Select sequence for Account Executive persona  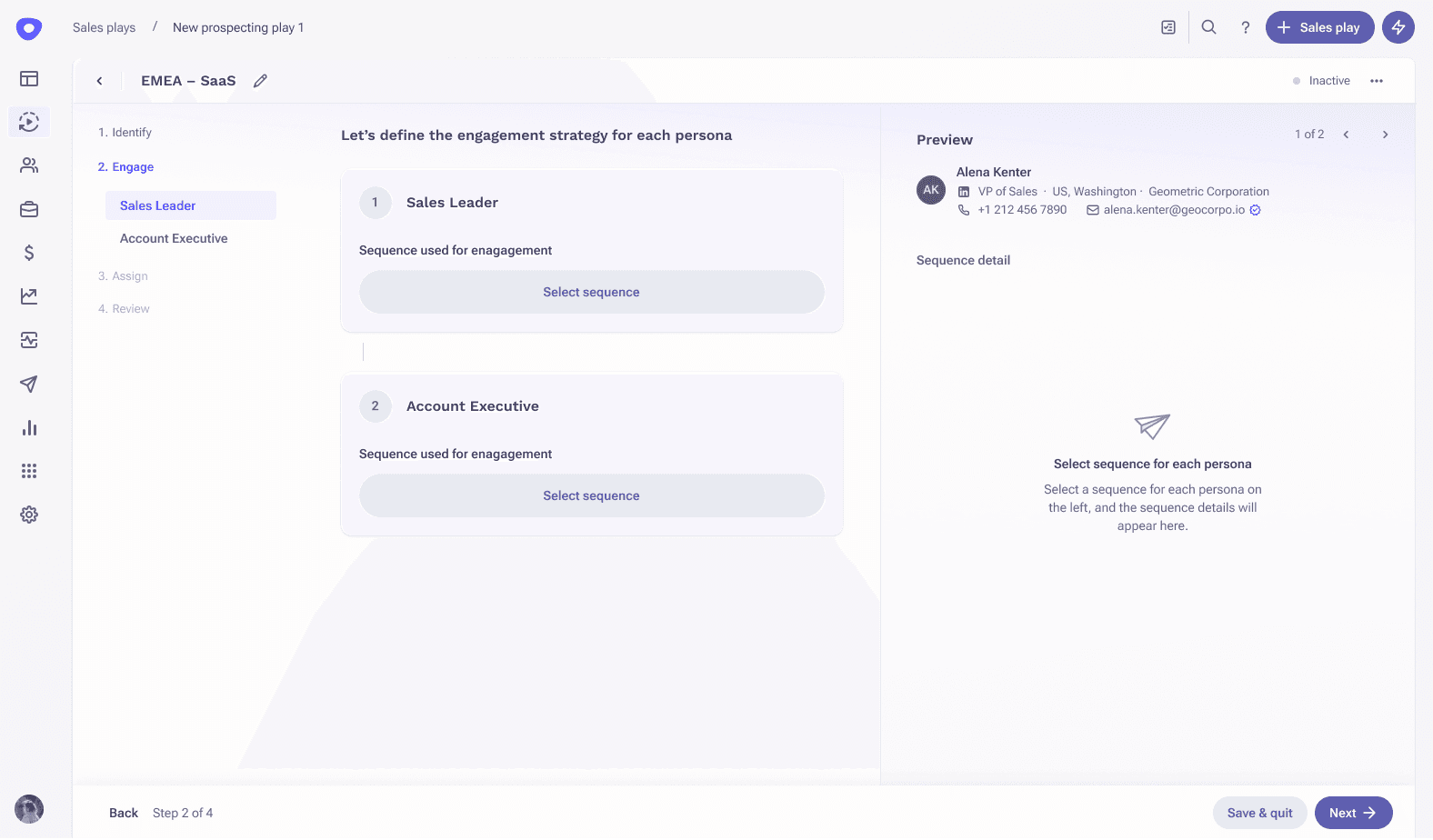[x=591, y=495]
